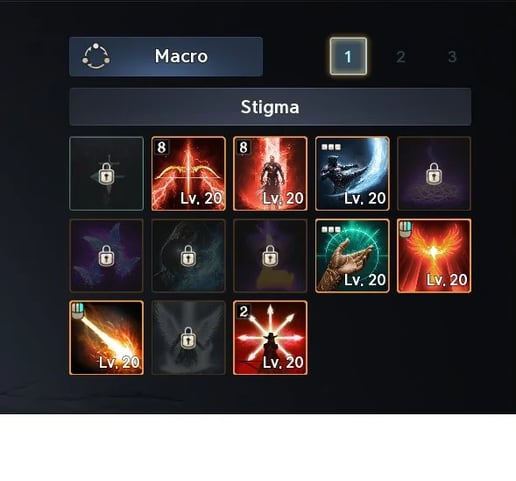This screenshot has height=481, width=516.
Task: Select the teal glowing hand skill
Action: (x=352, y=256)
